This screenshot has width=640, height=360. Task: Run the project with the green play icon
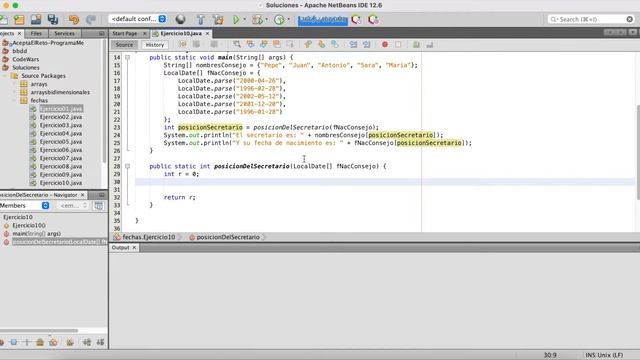point(236,19)
